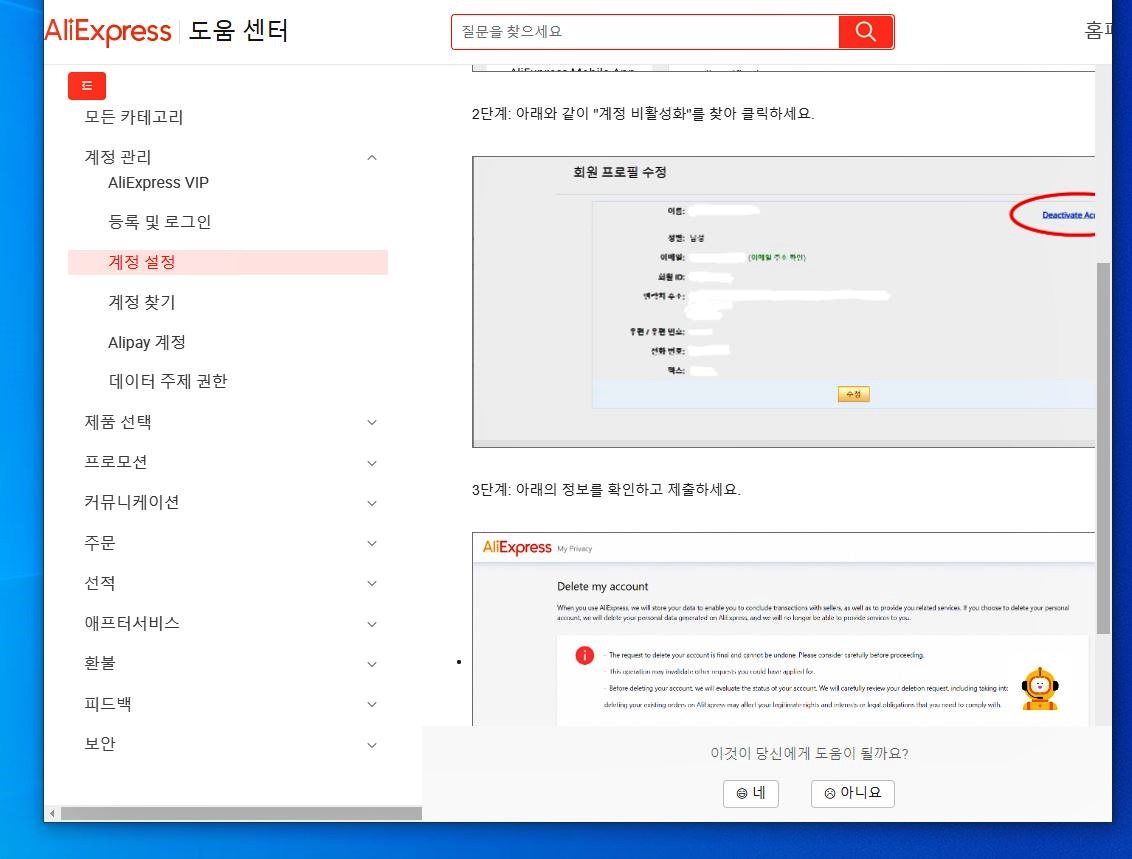Expand the 환불 chevron
Image resolution: width=1132 pixels, height=859 pixels.
pos(372,664)
